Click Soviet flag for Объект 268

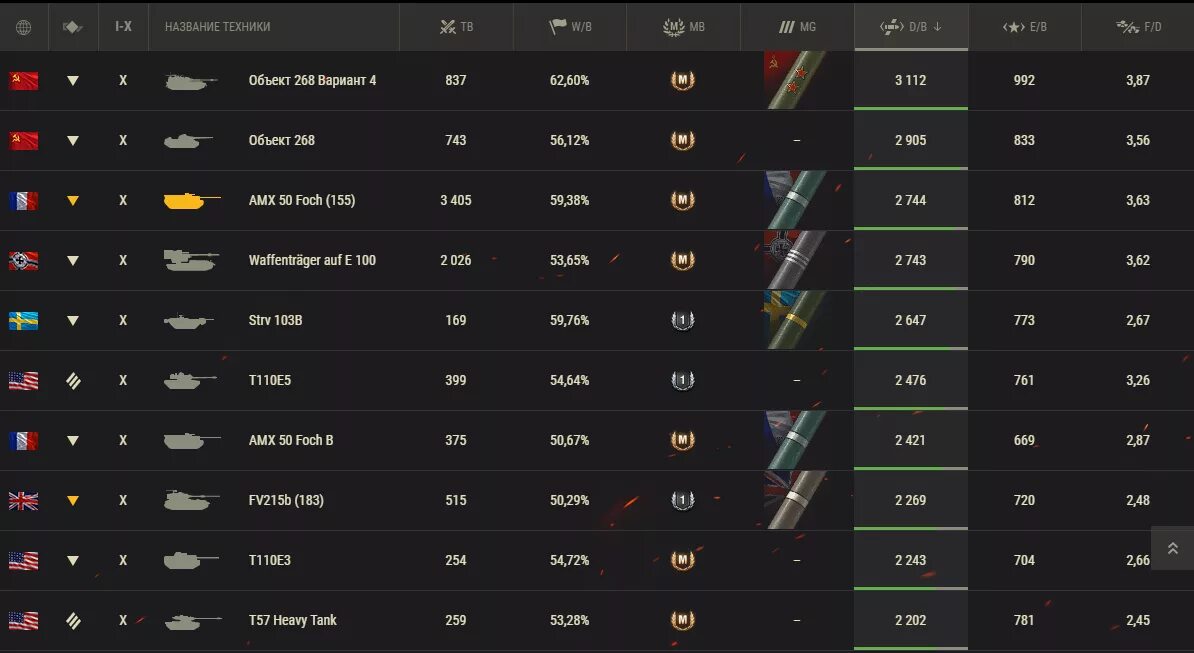tap(24, 141)
